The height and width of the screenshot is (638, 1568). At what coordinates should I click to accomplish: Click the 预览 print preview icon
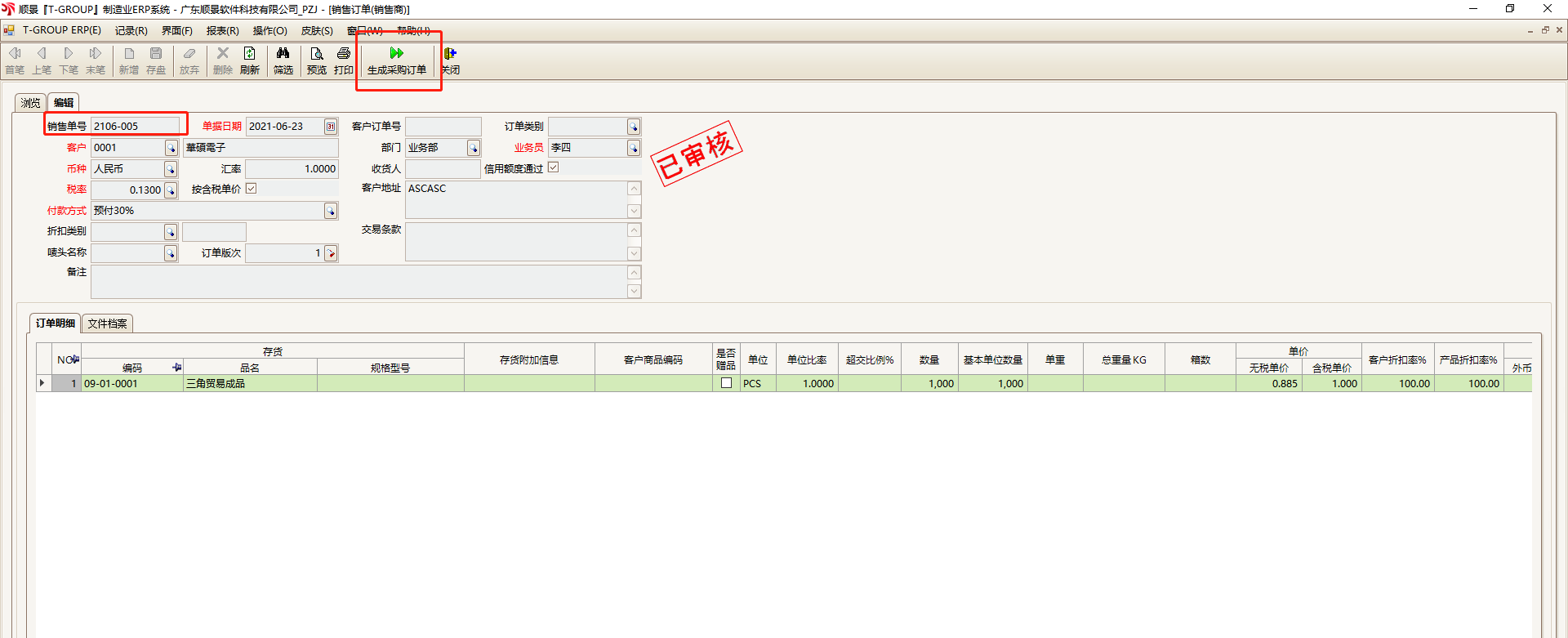pyautogui.click(x=317, y=54)
